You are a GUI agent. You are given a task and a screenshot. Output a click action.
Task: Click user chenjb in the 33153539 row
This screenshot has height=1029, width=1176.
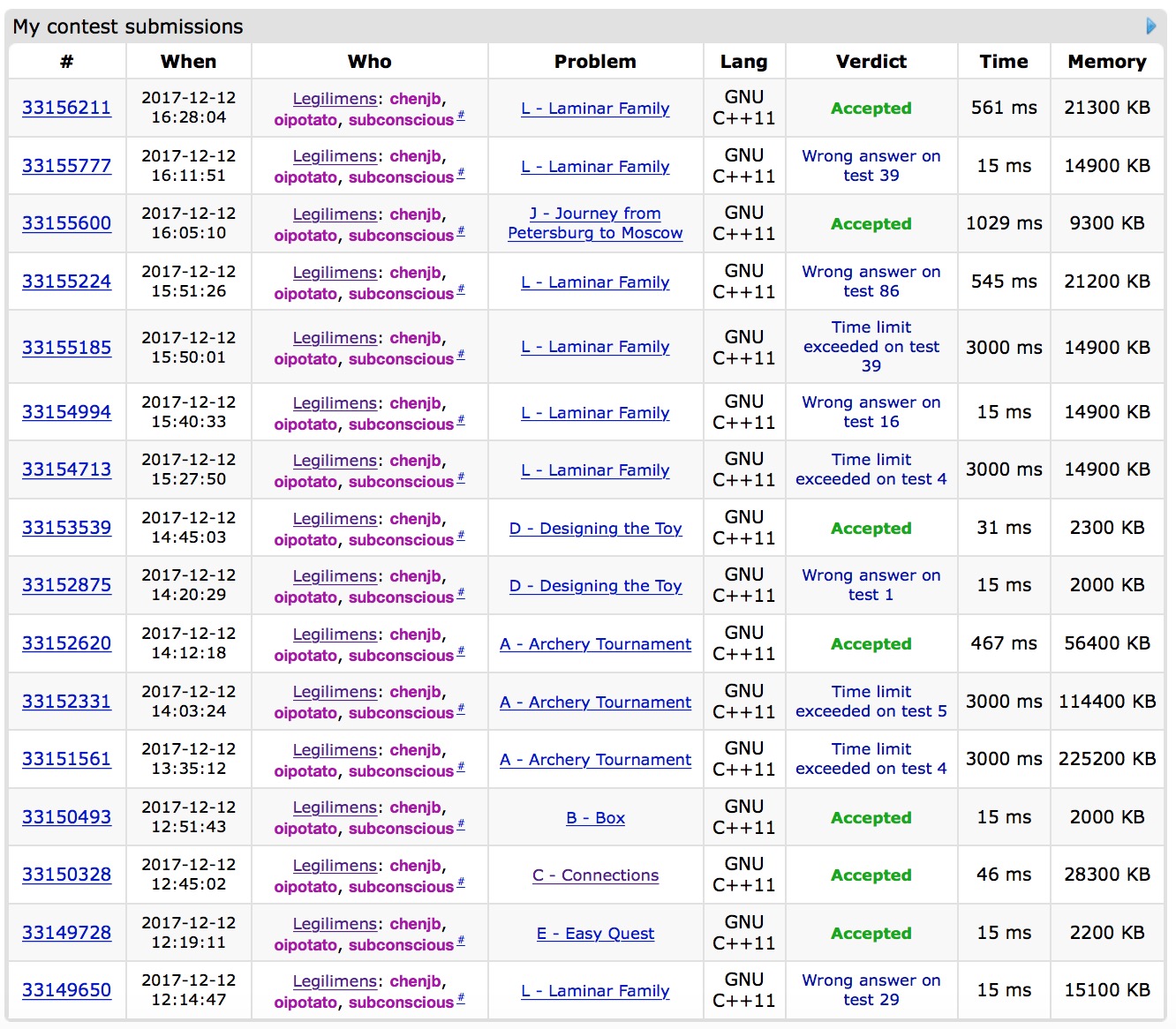pyautogui.click(x=415, y=519)
